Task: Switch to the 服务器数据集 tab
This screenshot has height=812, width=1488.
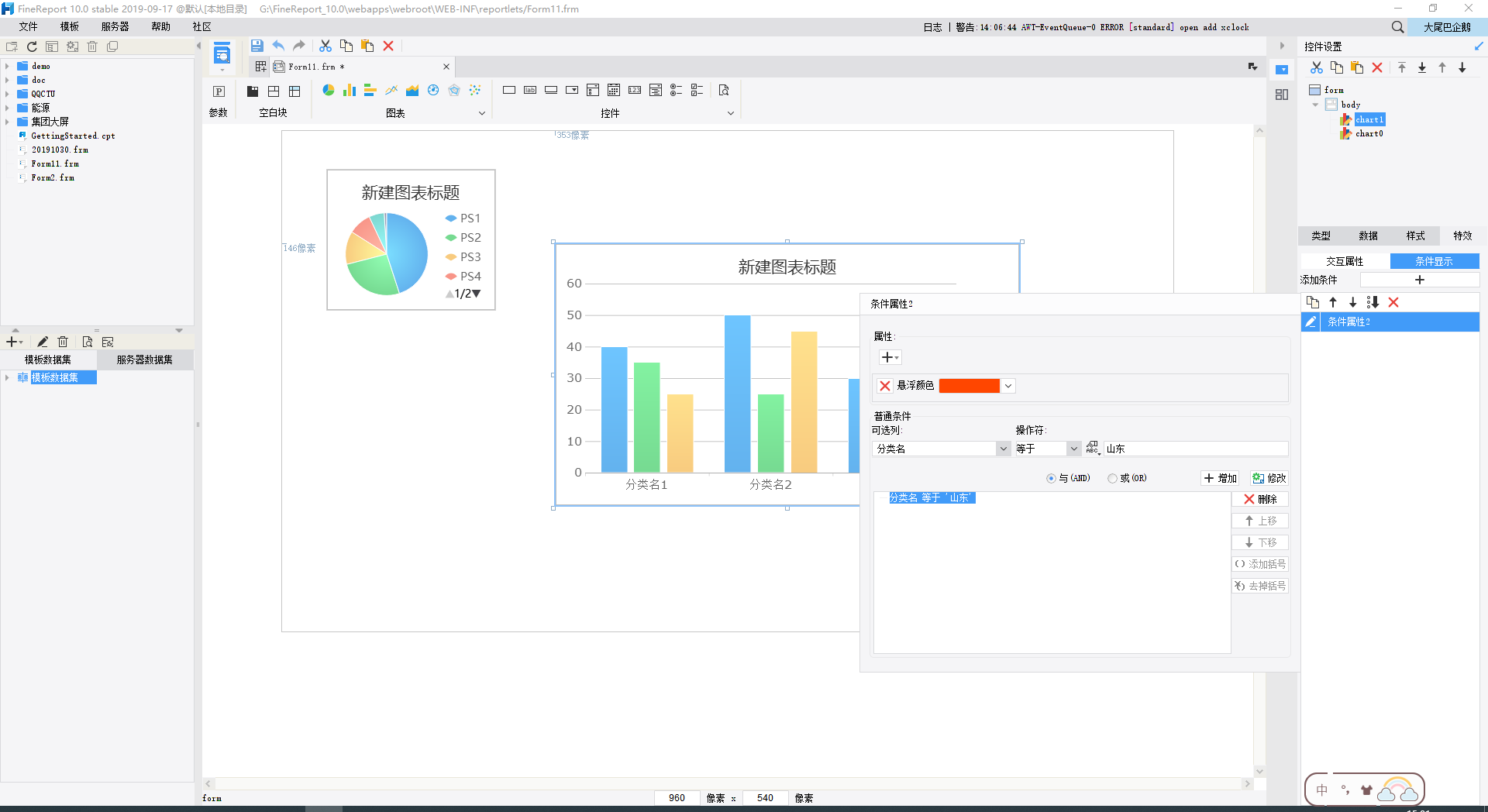Action: tap(145, 360)
